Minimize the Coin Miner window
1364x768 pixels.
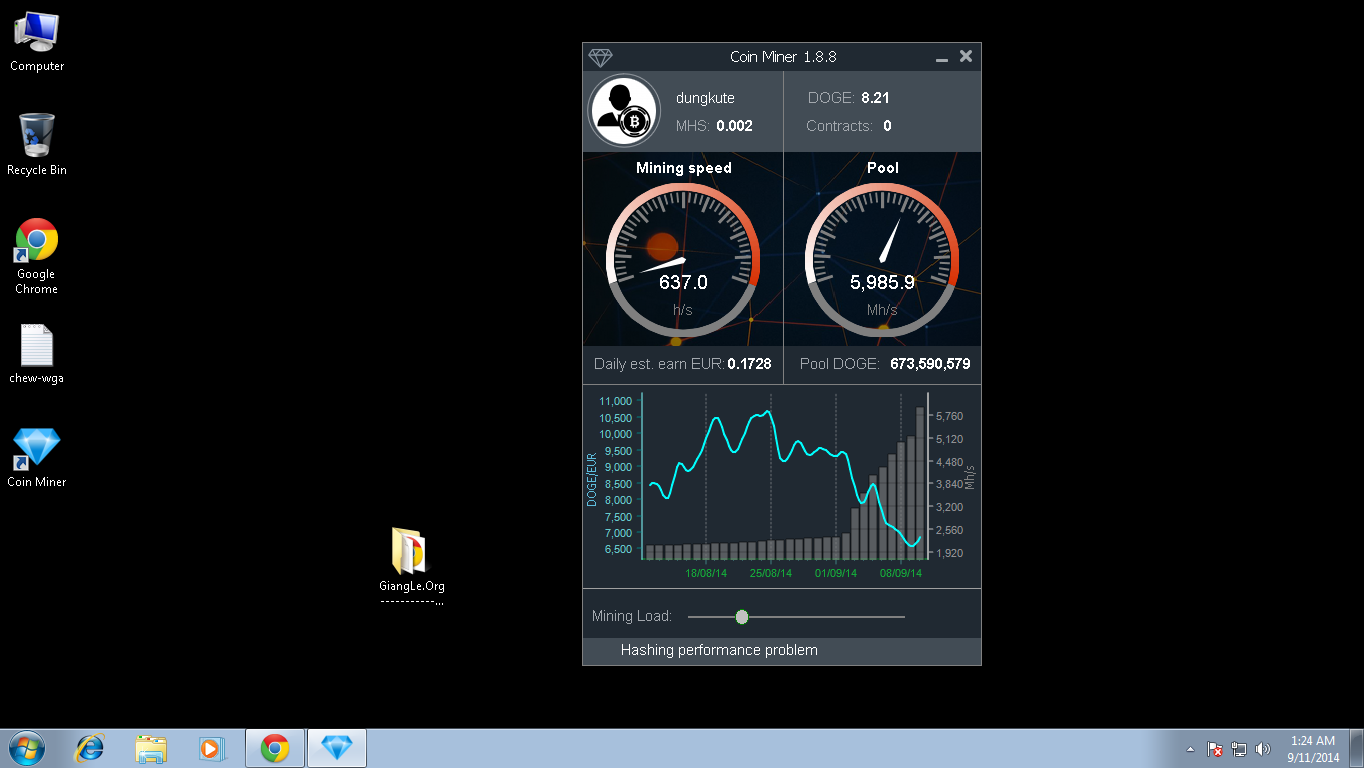pyautogui.click(x=941, y=58)
